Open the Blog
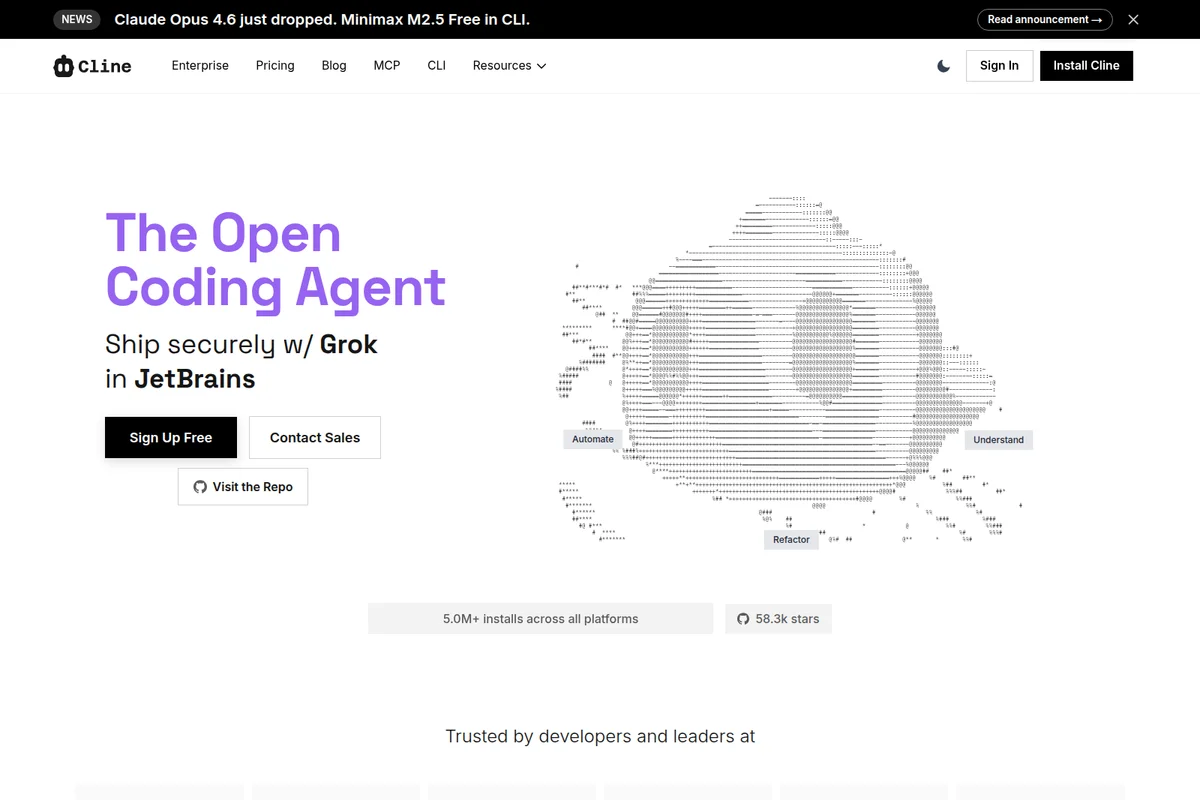Viewport: 1200px width, 800px height. [333, 66]
